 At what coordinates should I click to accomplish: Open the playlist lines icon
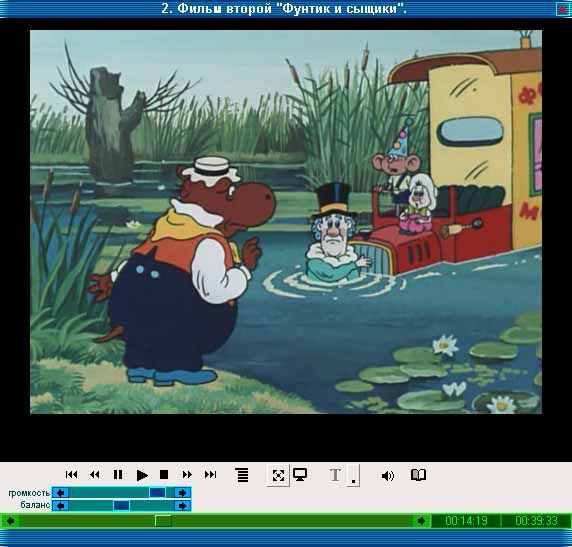coord(242,475)
